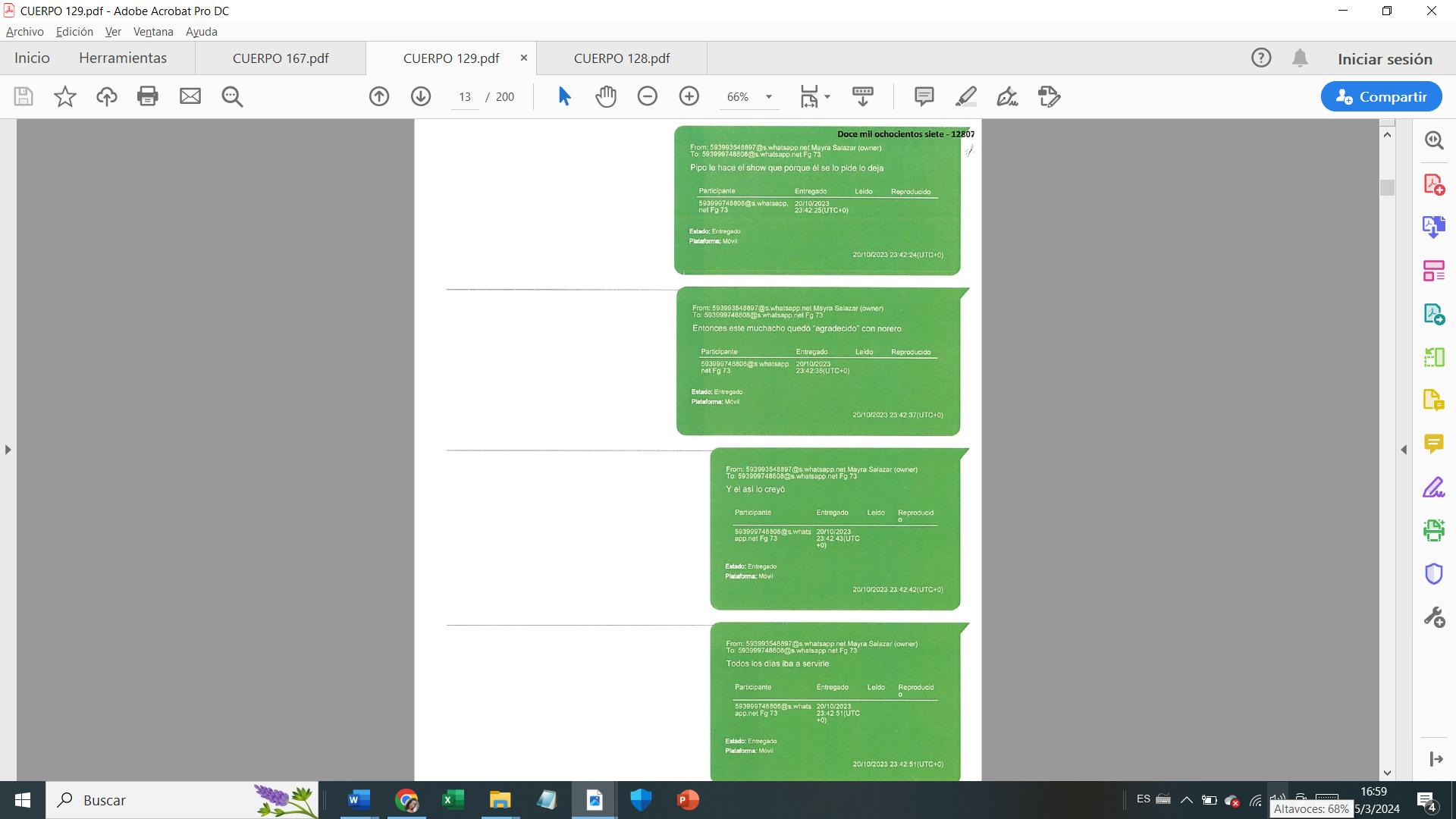Click the scrollbar down arrow
The height and width of the screenshot is (819, 1456).
click(x=1387, y=773)
